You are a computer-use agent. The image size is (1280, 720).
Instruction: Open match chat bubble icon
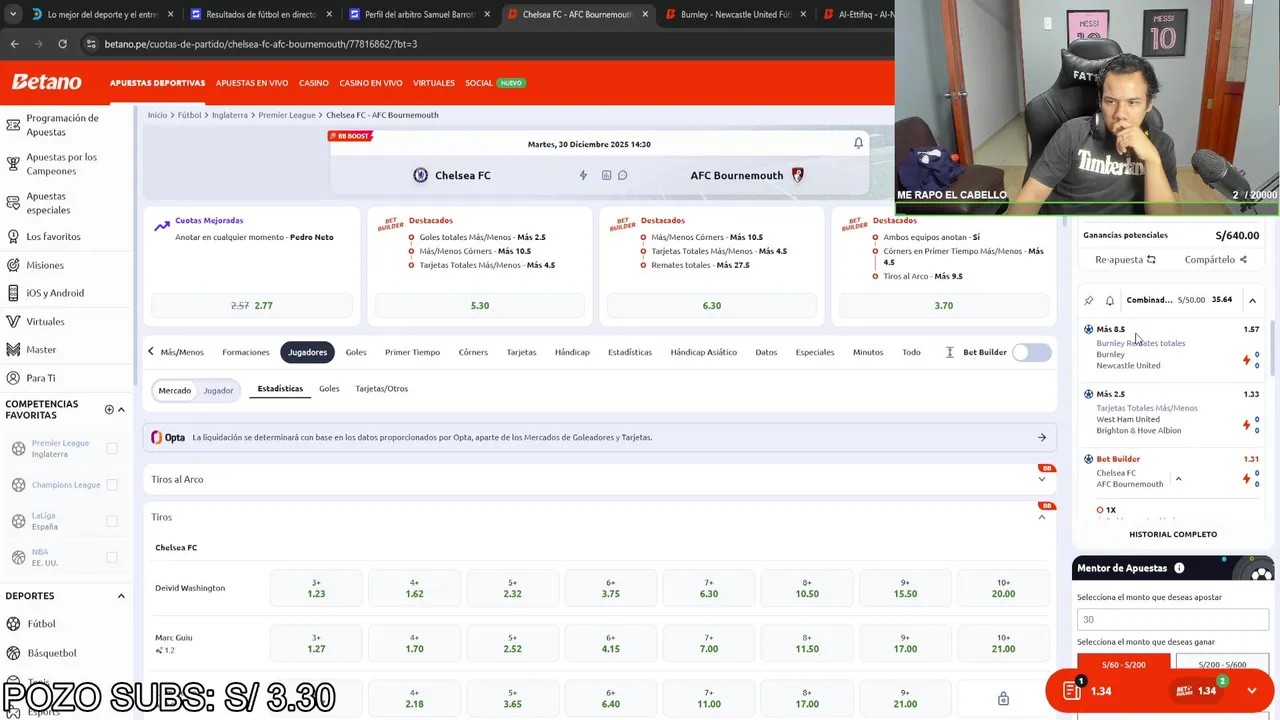pos(622,175)
